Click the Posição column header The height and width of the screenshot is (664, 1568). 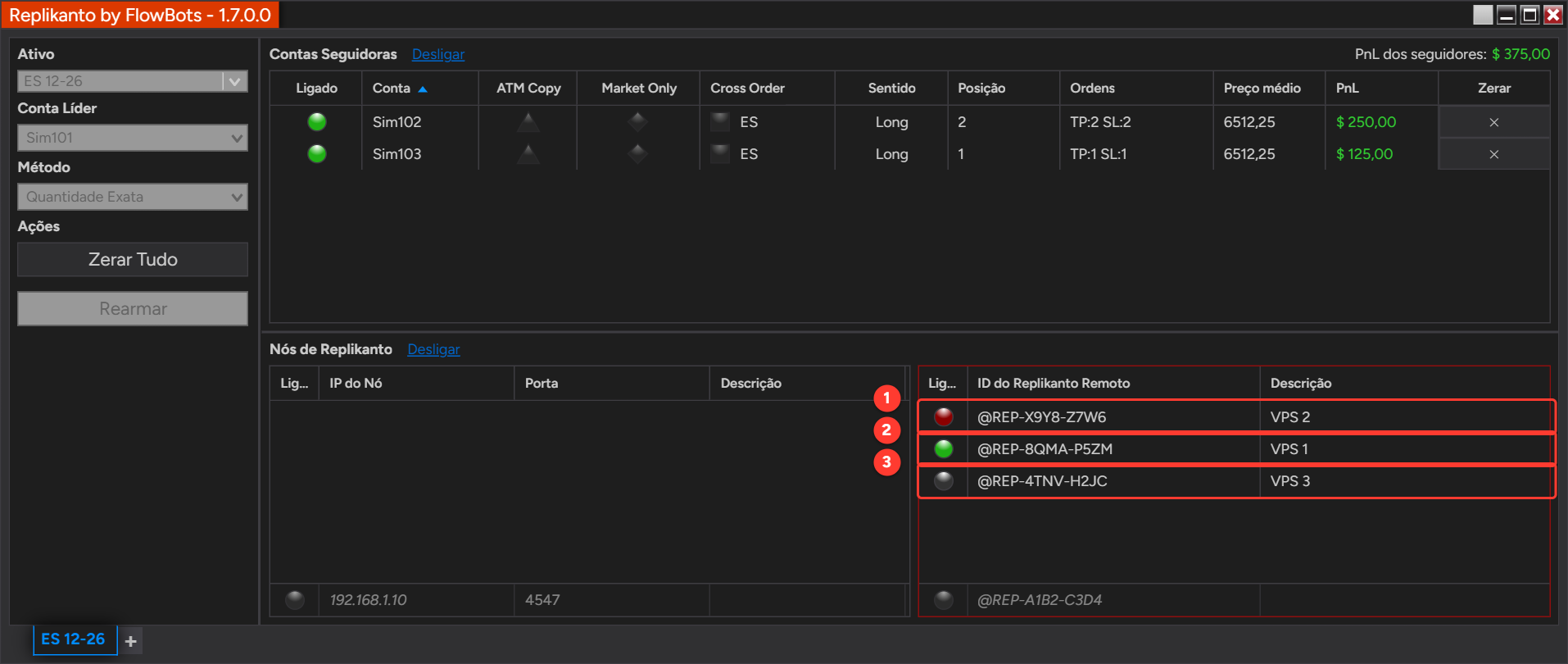pos(1004,88)
